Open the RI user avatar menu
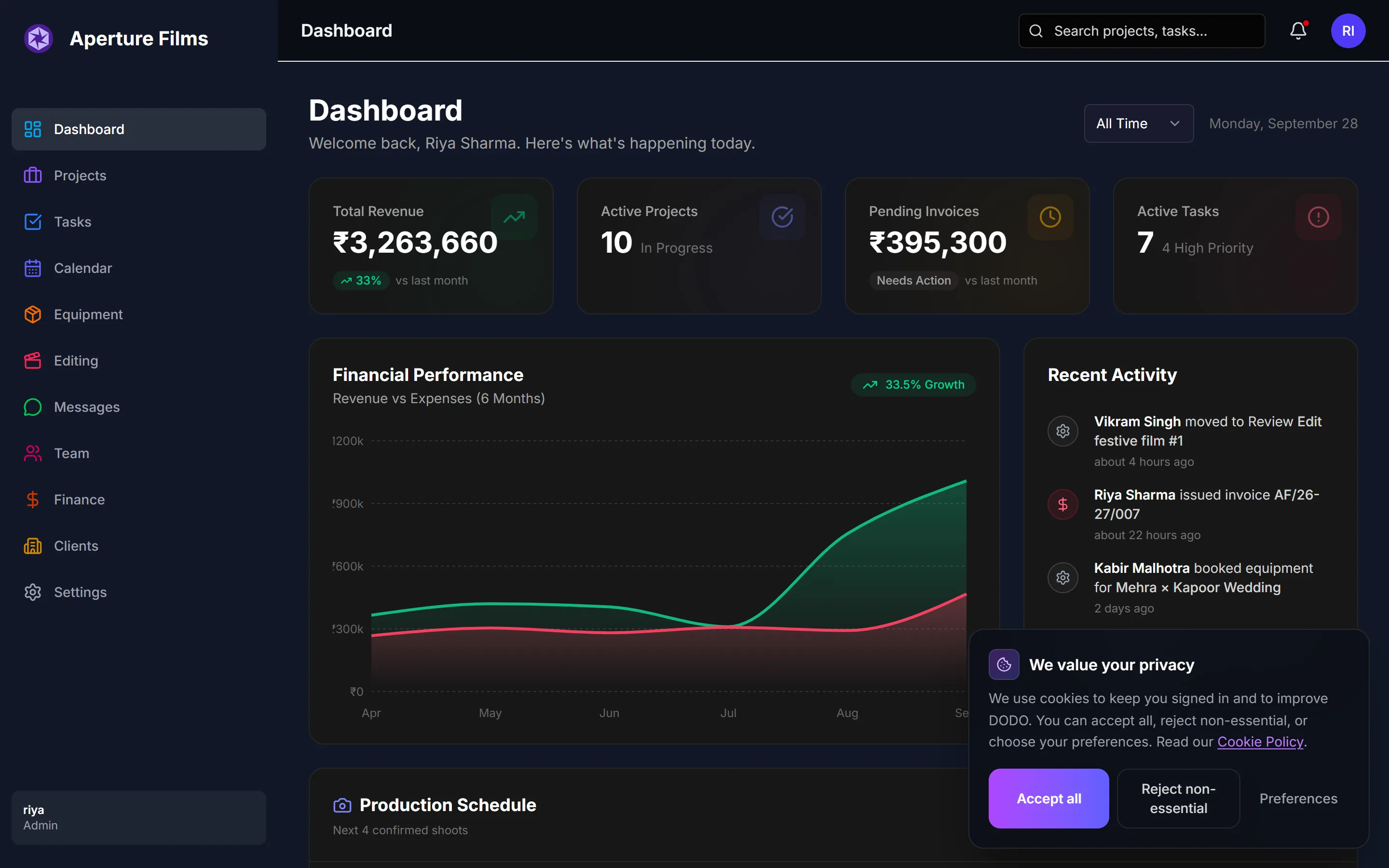This screenshot has height=868, width=1389. tap(1348, 30)
